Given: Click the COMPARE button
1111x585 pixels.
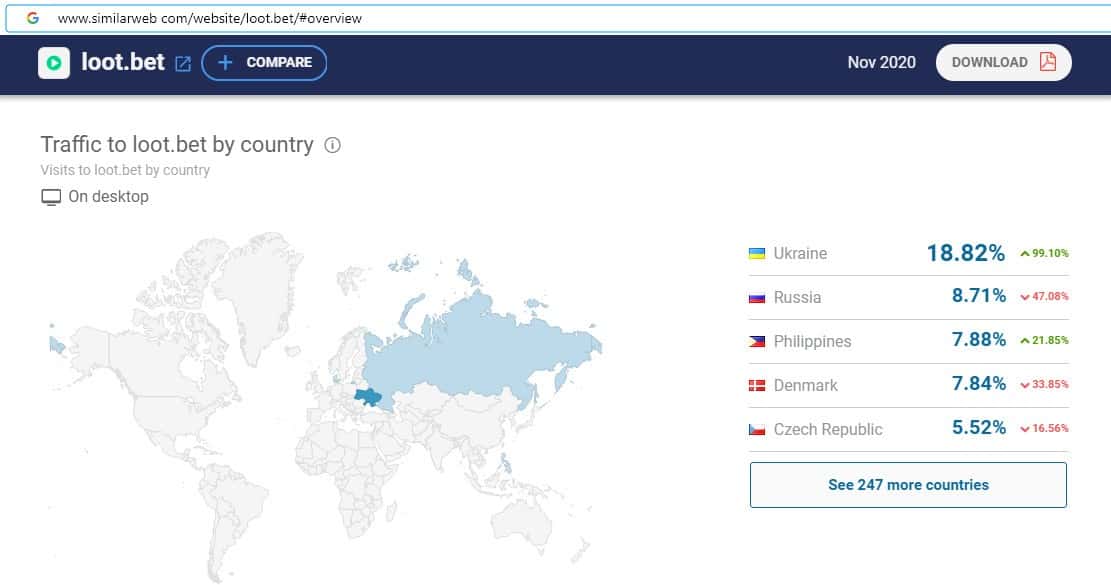Looking at the screenshot, I should (264, 62).
